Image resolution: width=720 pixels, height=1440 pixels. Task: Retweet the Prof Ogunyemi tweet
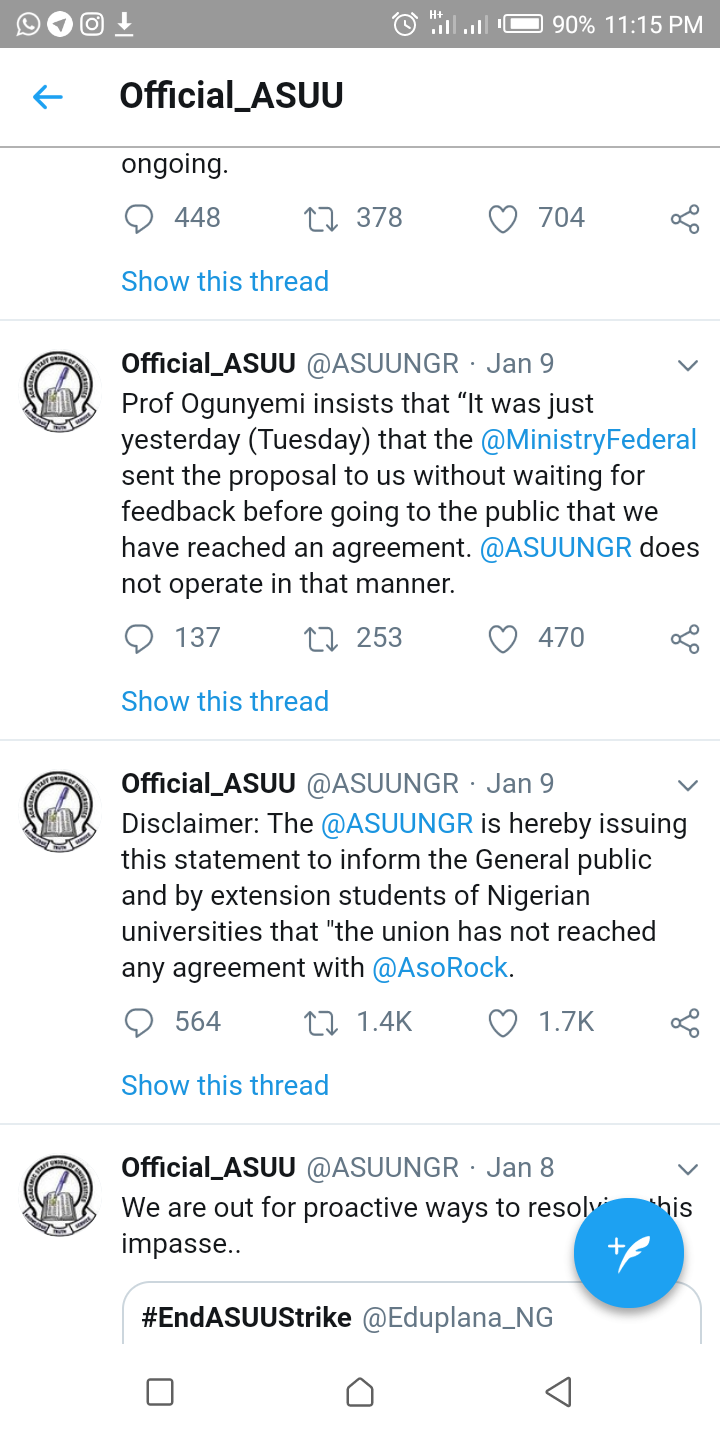[321, 638]
